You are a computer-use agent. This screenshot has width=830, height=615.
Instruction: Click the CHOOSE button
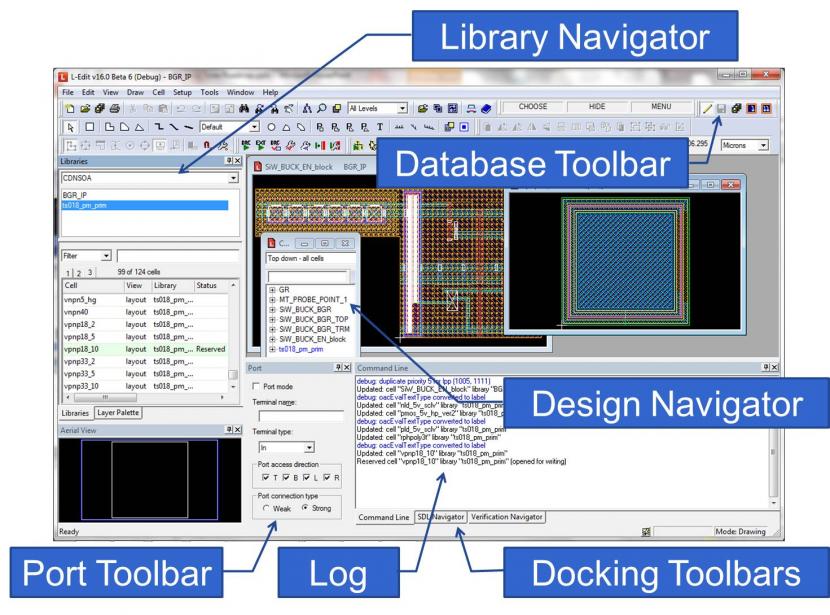tap(533, 107)
